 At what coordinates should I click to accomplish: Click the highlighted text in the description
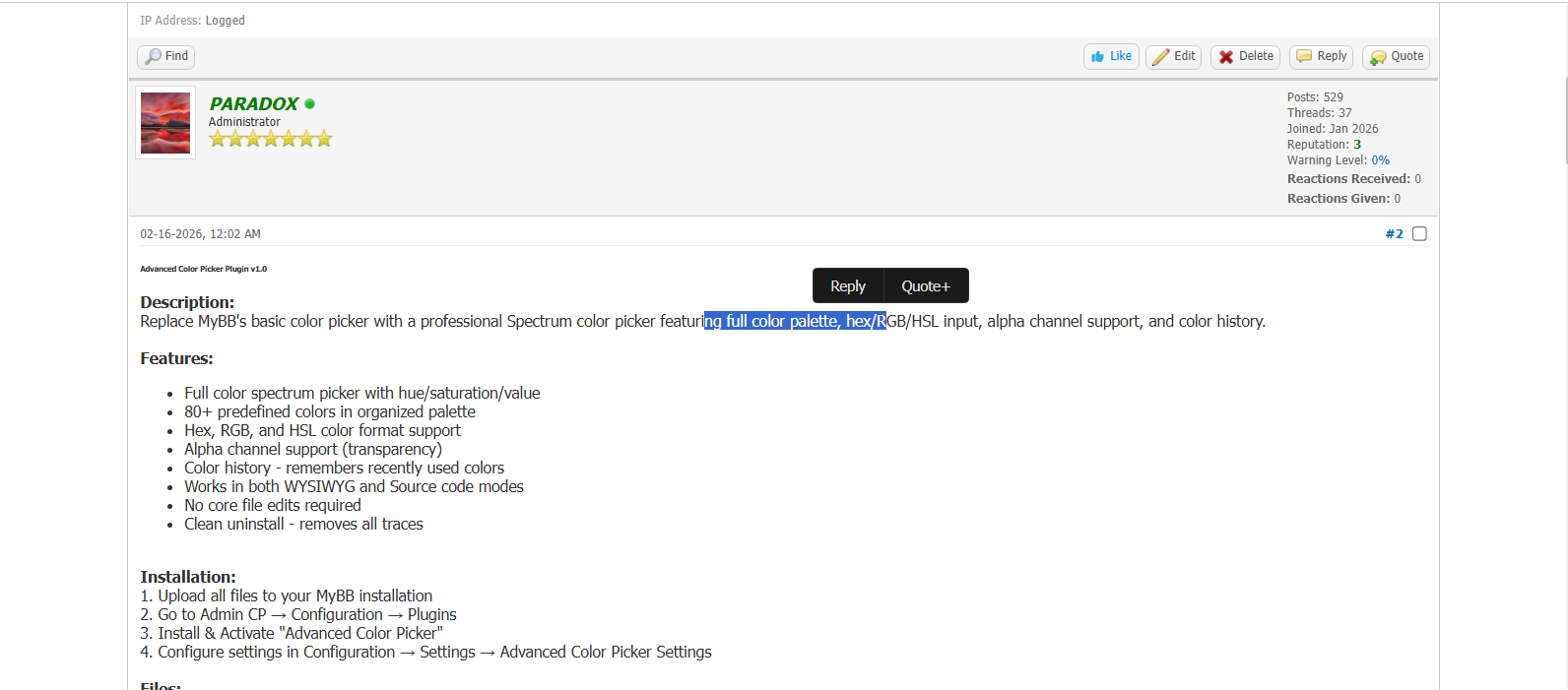[794, 322]
